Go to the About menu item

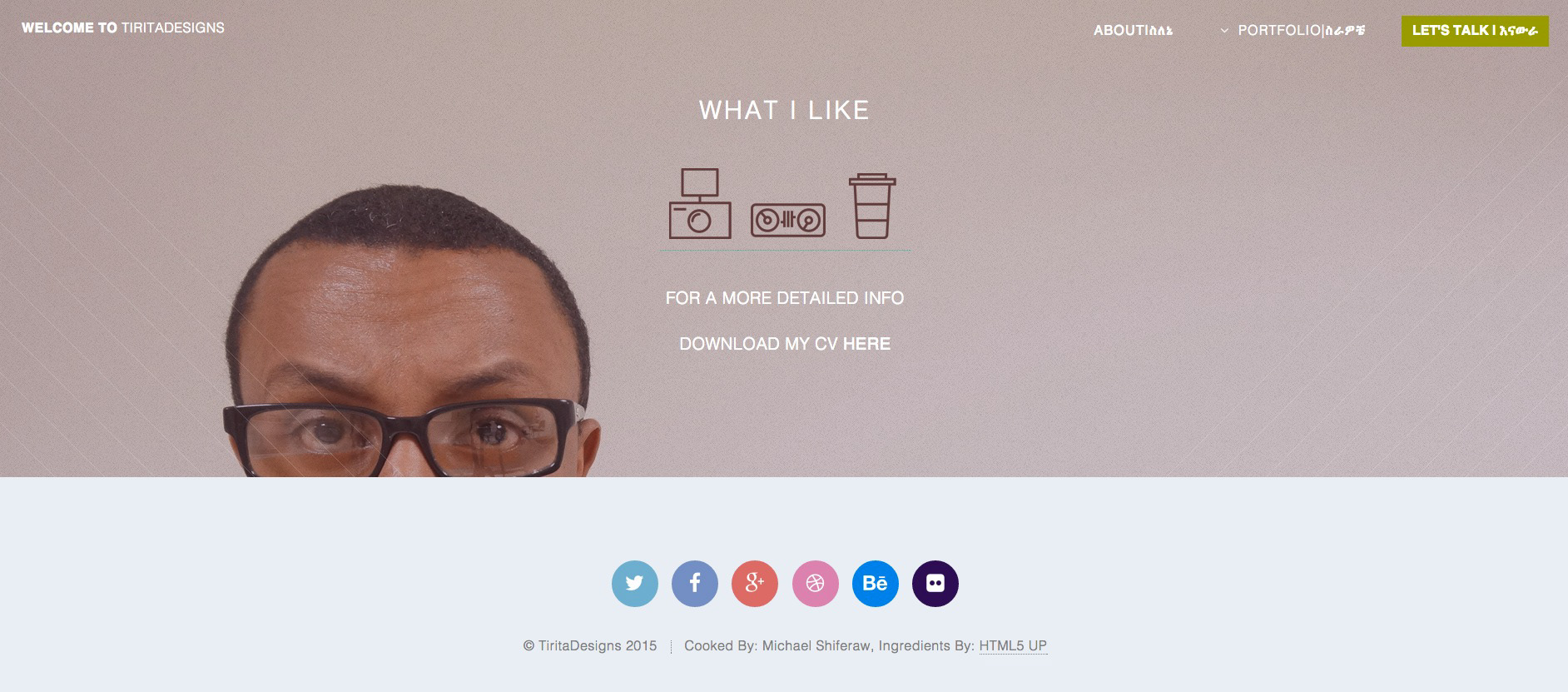click(x=1134, y=31)
